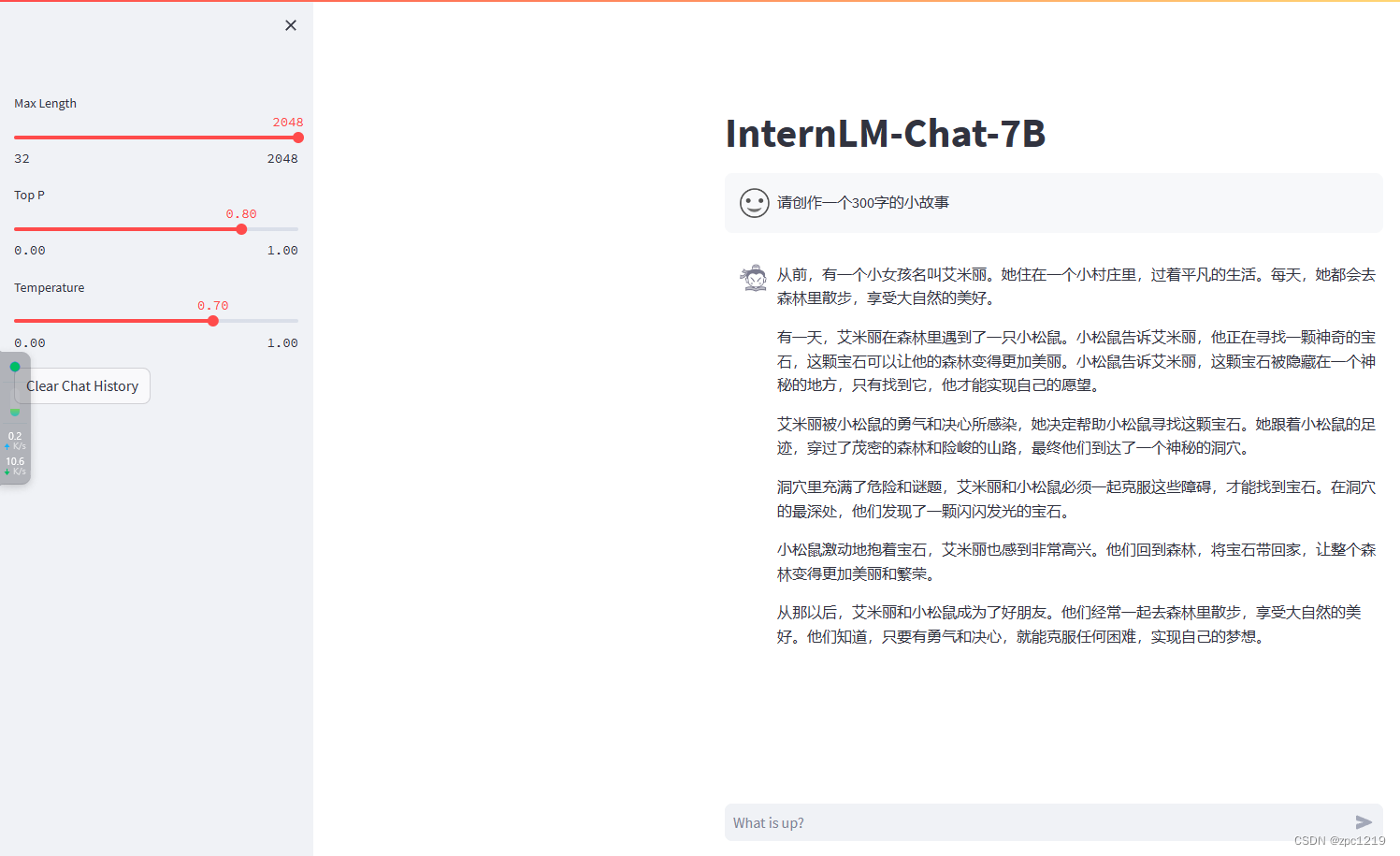Viewport: 1400px width, 856px height.
Task: Click the Temperature label
Action: [x=49, y=288]
